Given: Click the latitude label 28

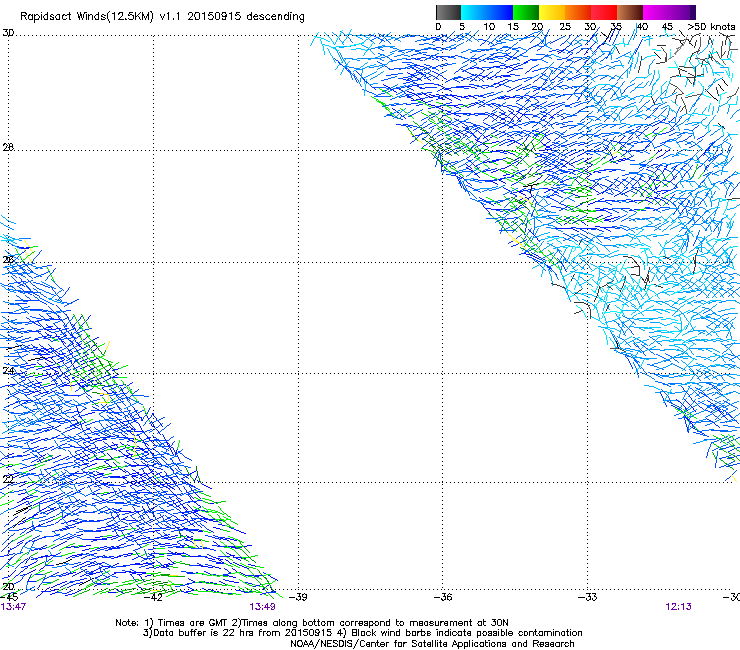Looking at the screenshot, I should (x=8, y=147).
